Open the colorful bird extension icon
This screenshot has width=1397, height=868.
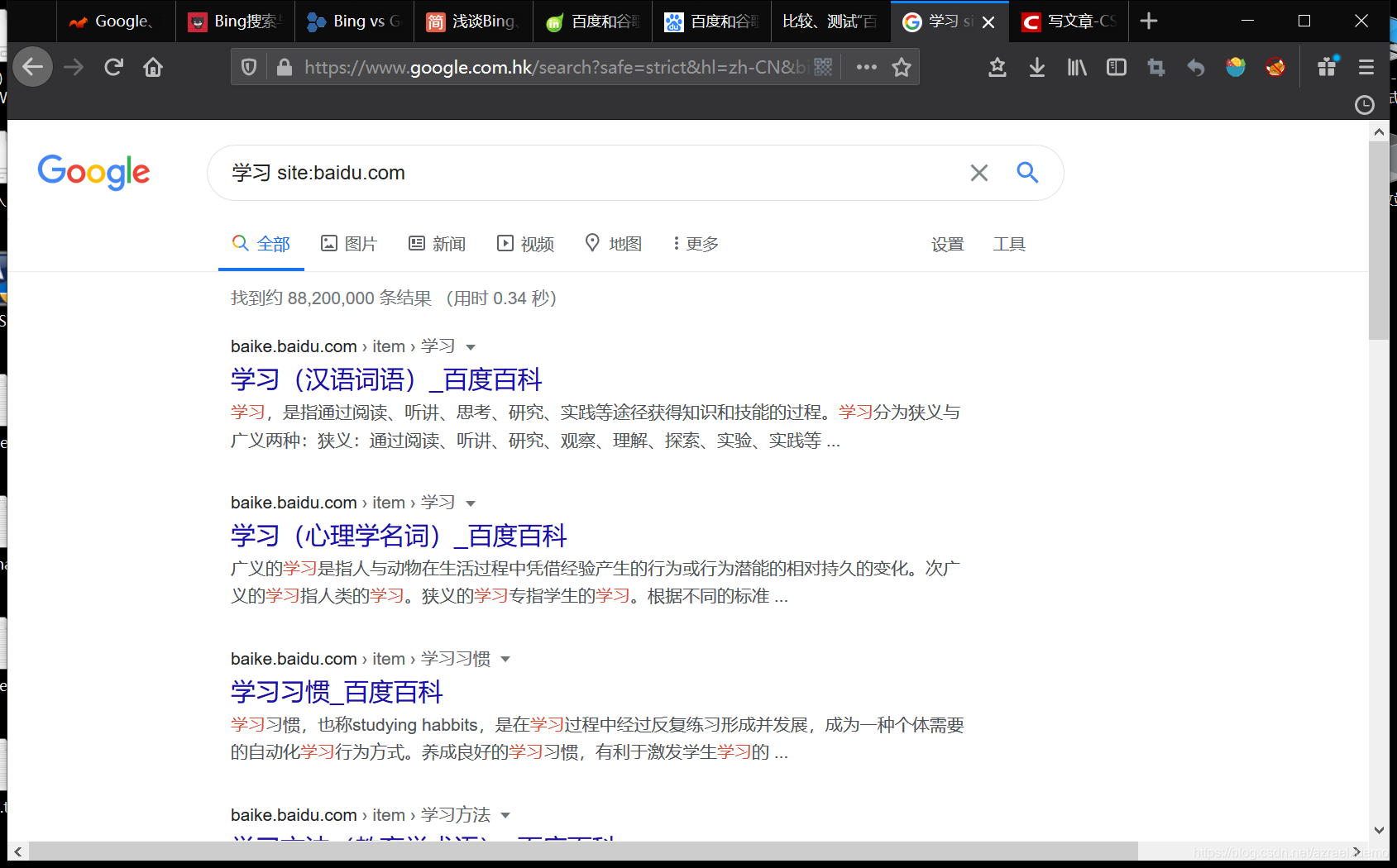pos(1236,67)
